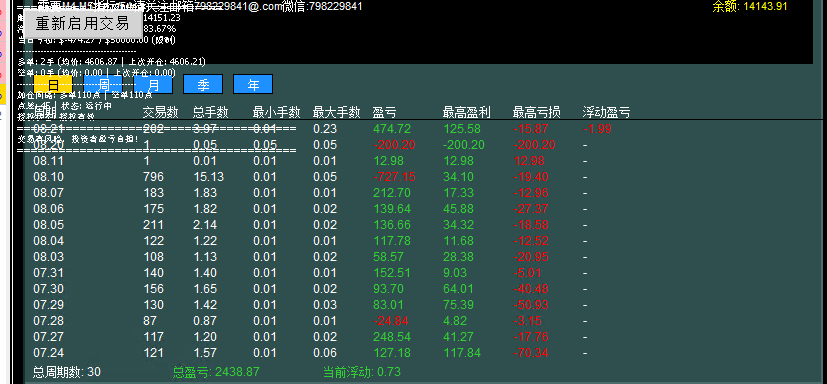Click the 93.70 profit value
The height and width of the screenshot is (384, 827).
(389, 289)
